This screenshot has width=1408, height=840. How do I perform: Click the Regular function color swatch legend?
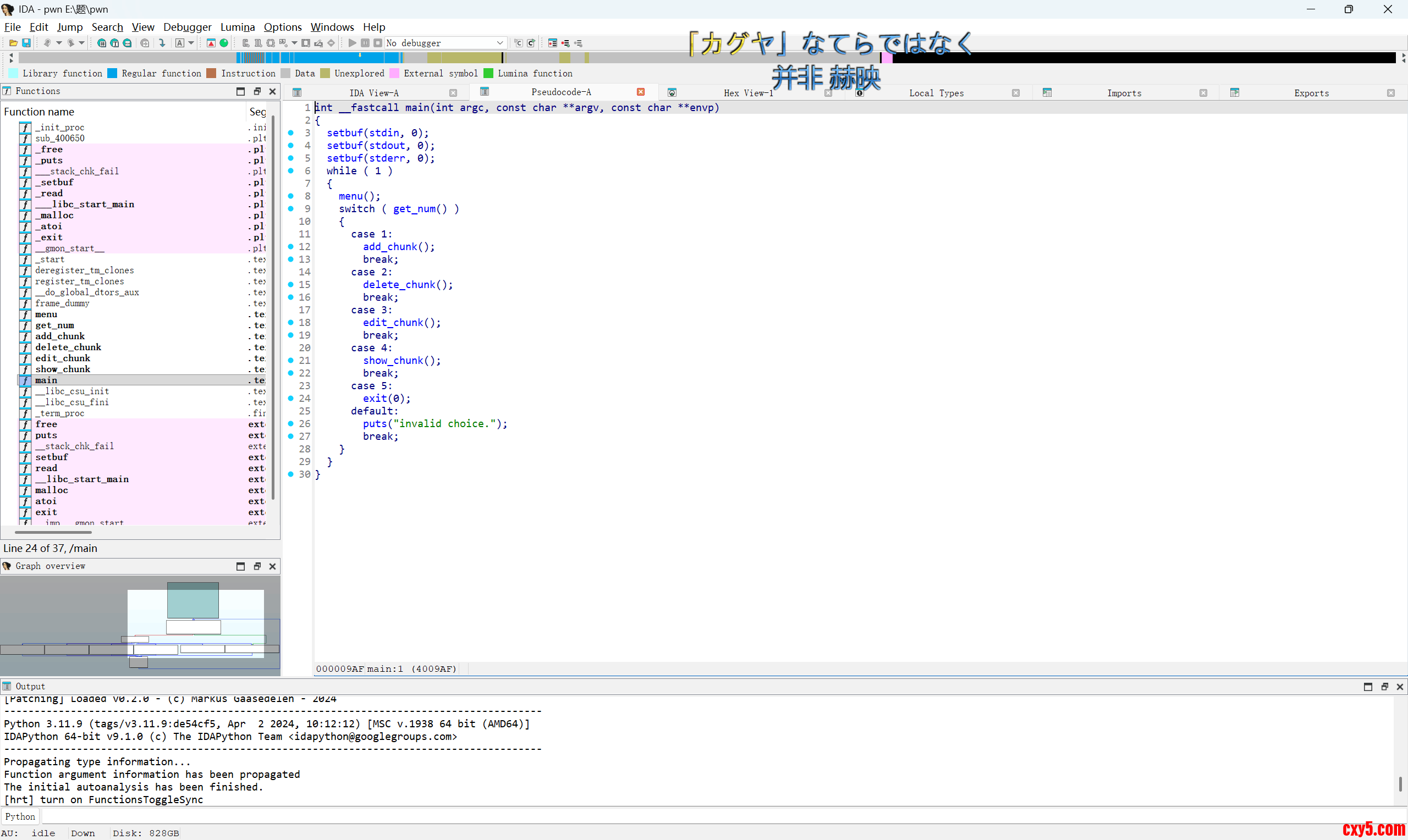112,74
